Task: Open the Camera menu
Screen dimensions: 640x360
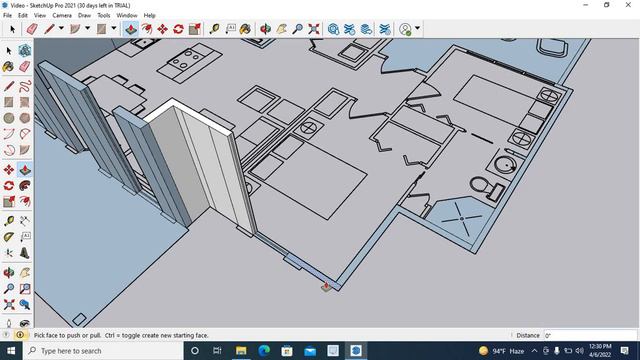Action: coord(62,16)
